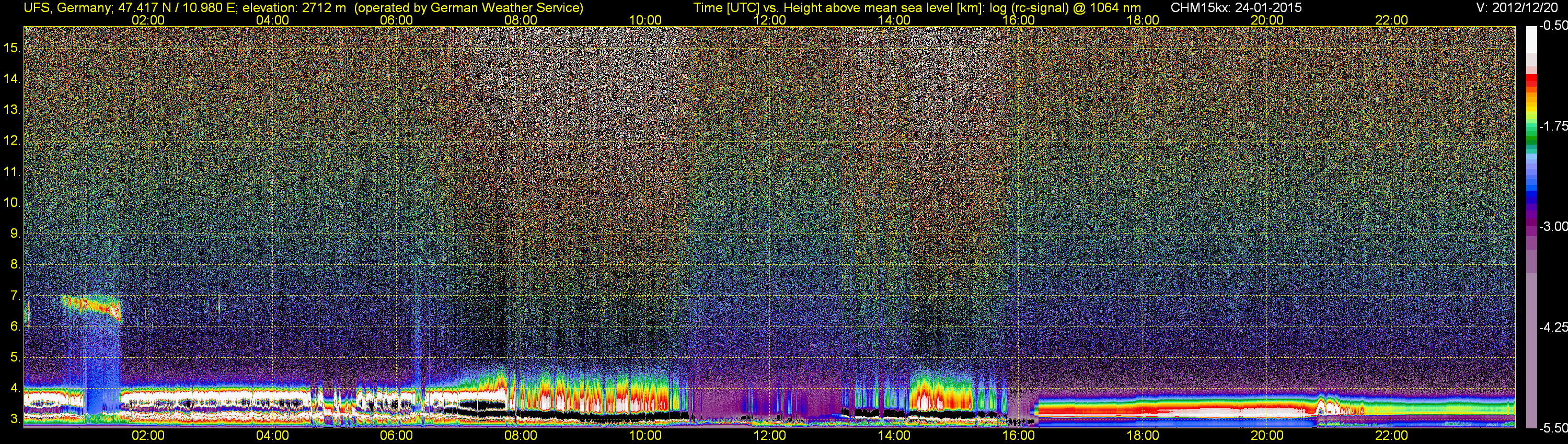This screenshot has width=1568, height=444.
Task: Click the 18:00 label on the lower time axis
Action: tap(1143, 436)
